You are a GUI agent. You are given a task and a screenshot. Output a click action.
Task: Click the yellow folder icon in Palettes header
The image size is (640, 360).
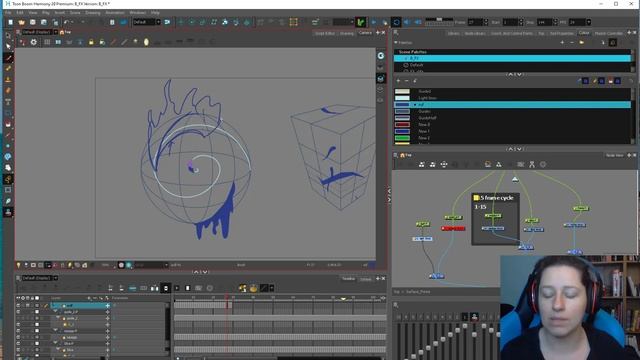point(582,42)
